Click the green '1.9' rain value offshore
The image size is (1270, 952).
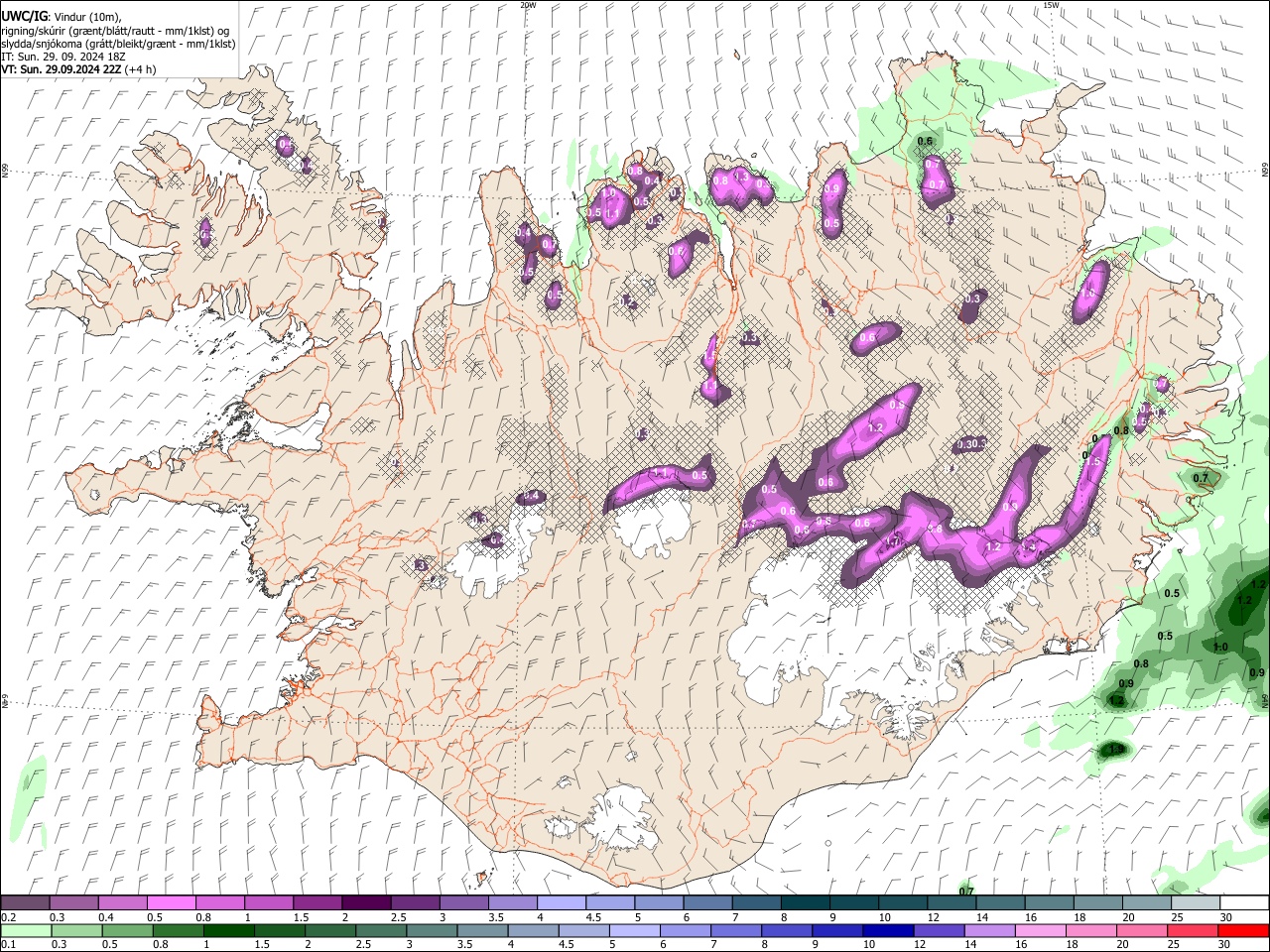pos(1116,749)
